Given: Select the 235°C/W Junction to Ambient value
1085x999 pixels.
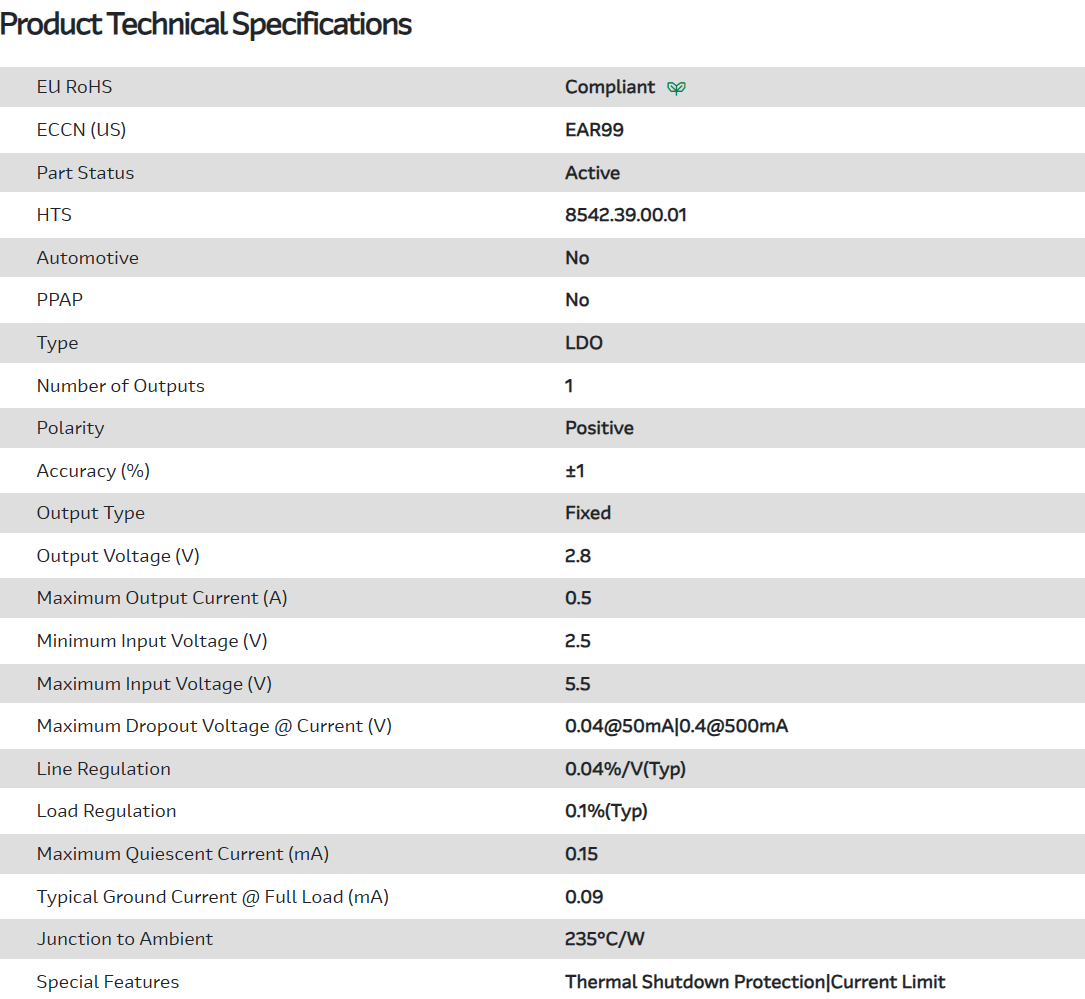Looking at the screenshot, I should [x=606, y=939].
